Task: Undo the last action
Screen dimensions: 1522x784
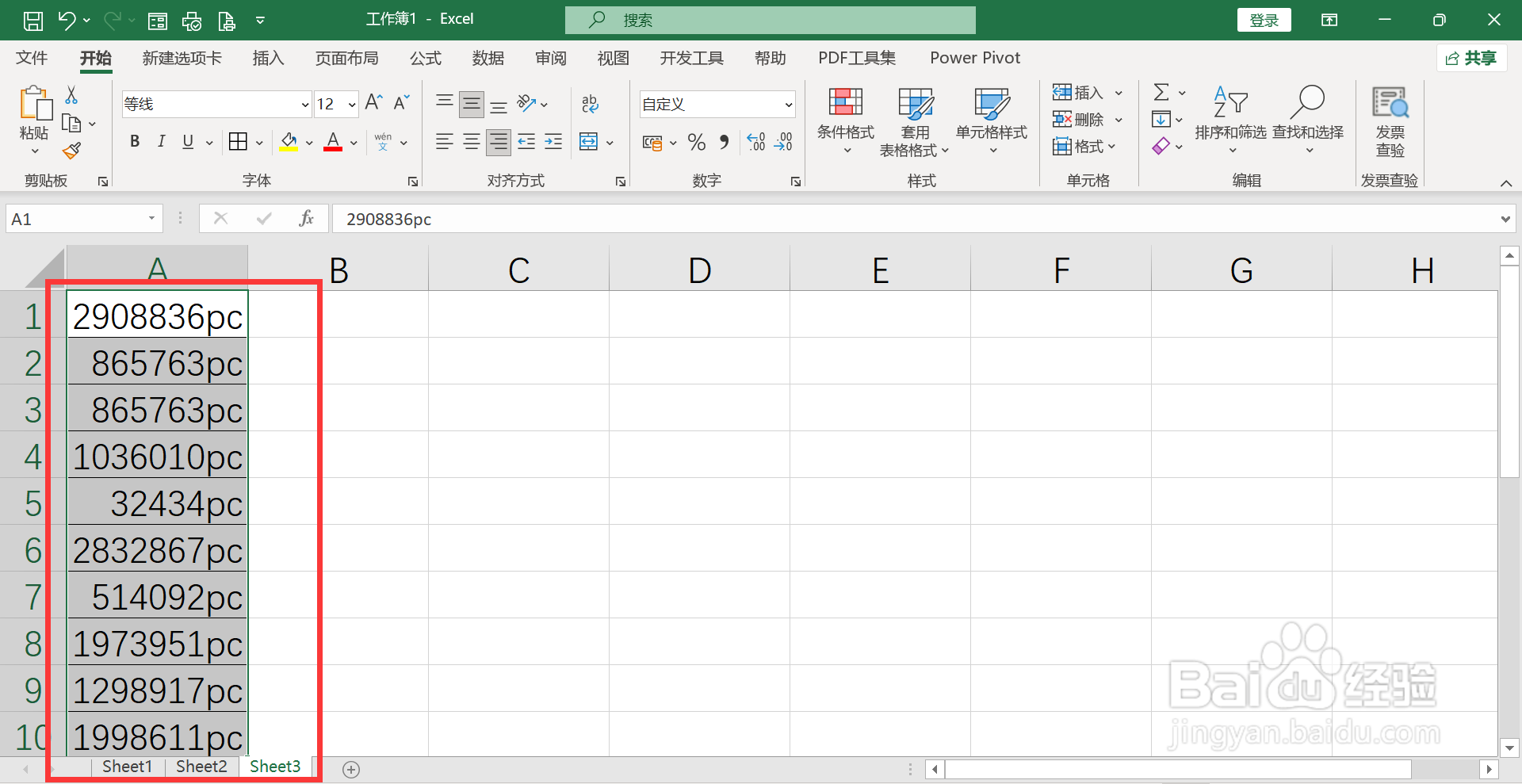Action: point(67,21)
